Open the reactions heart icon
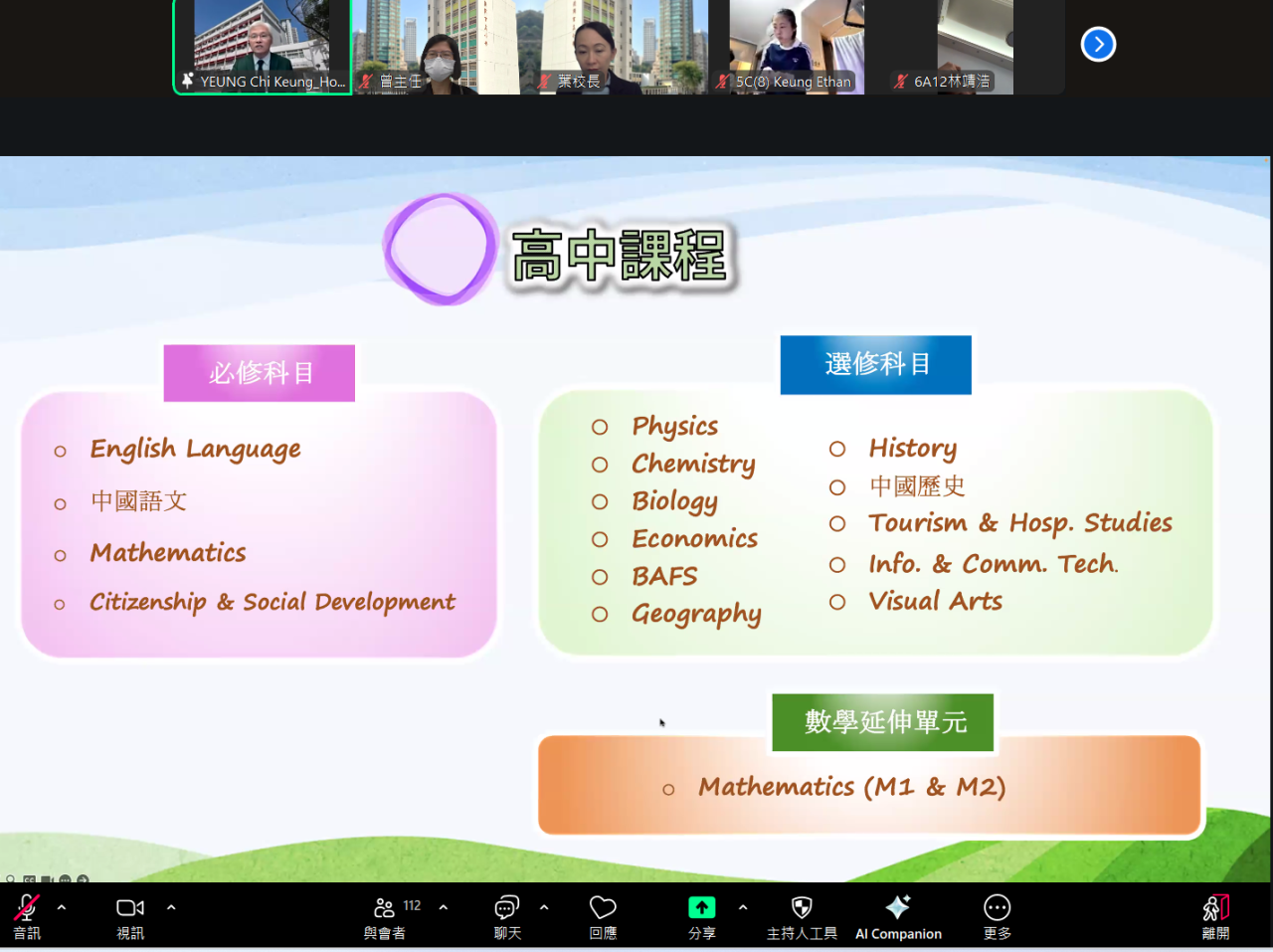 click(x=603, y=908)
